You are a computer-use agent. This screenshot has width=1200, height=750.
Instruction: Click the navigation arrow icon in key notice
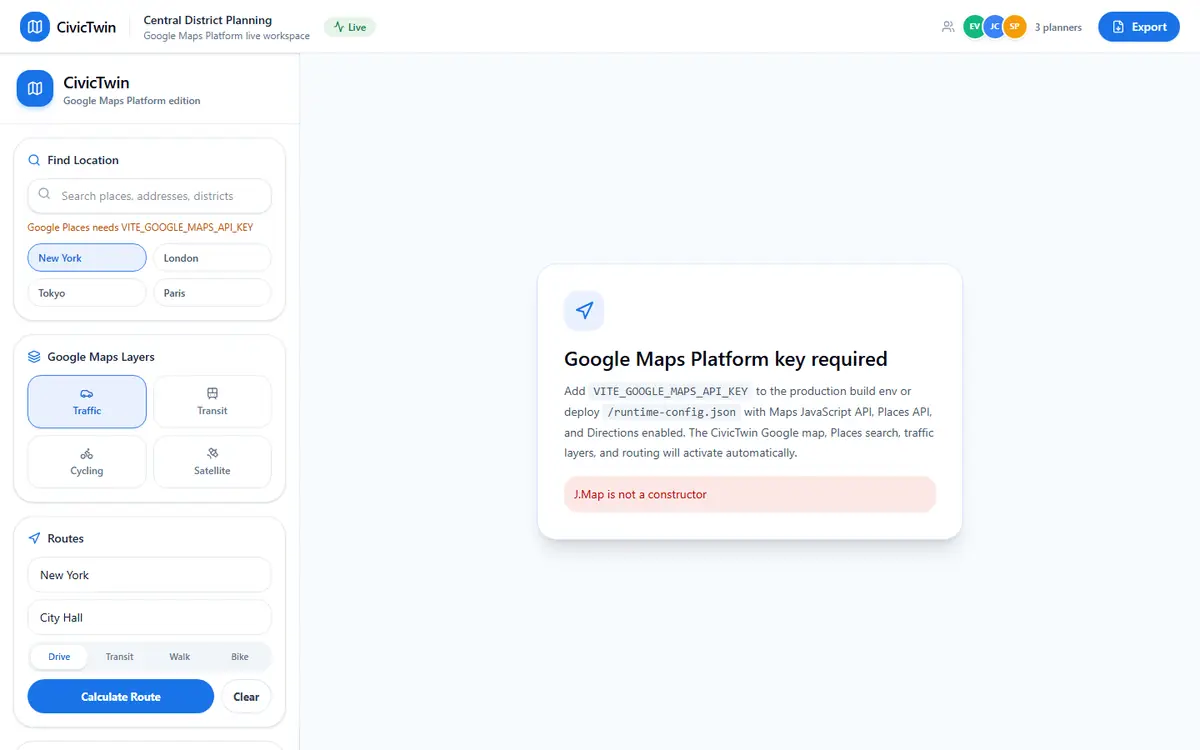point(584,311)
